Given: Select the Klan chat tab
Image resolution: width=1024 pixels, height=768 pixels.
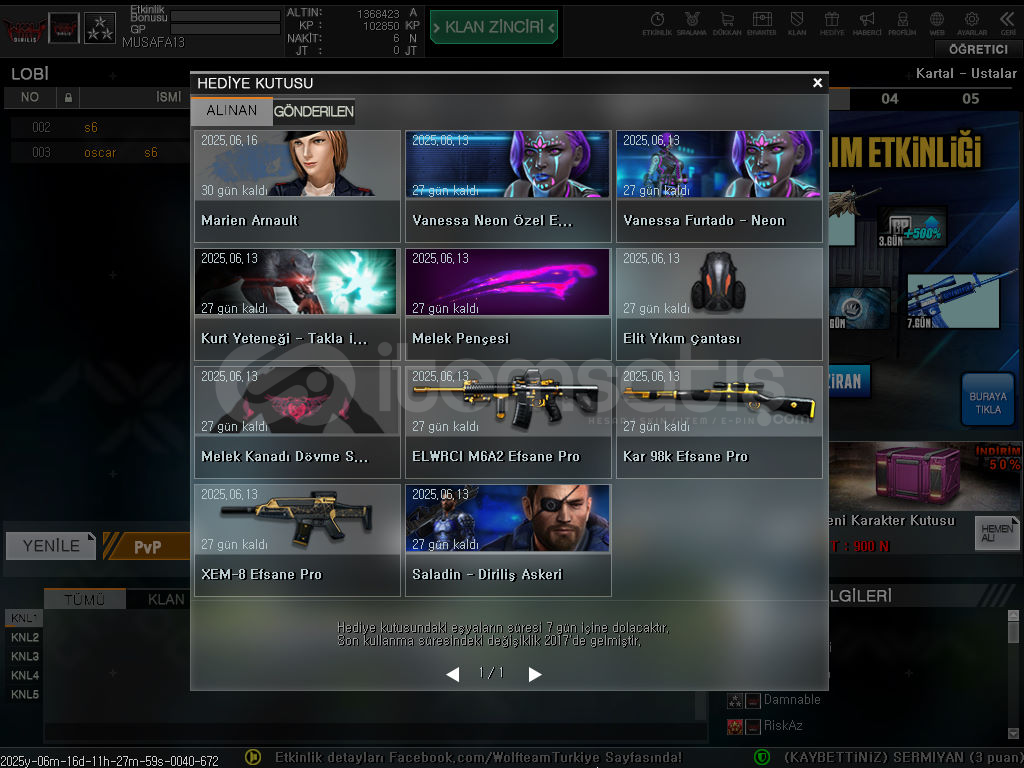Looking at the screenshot, I should point(165,599).
